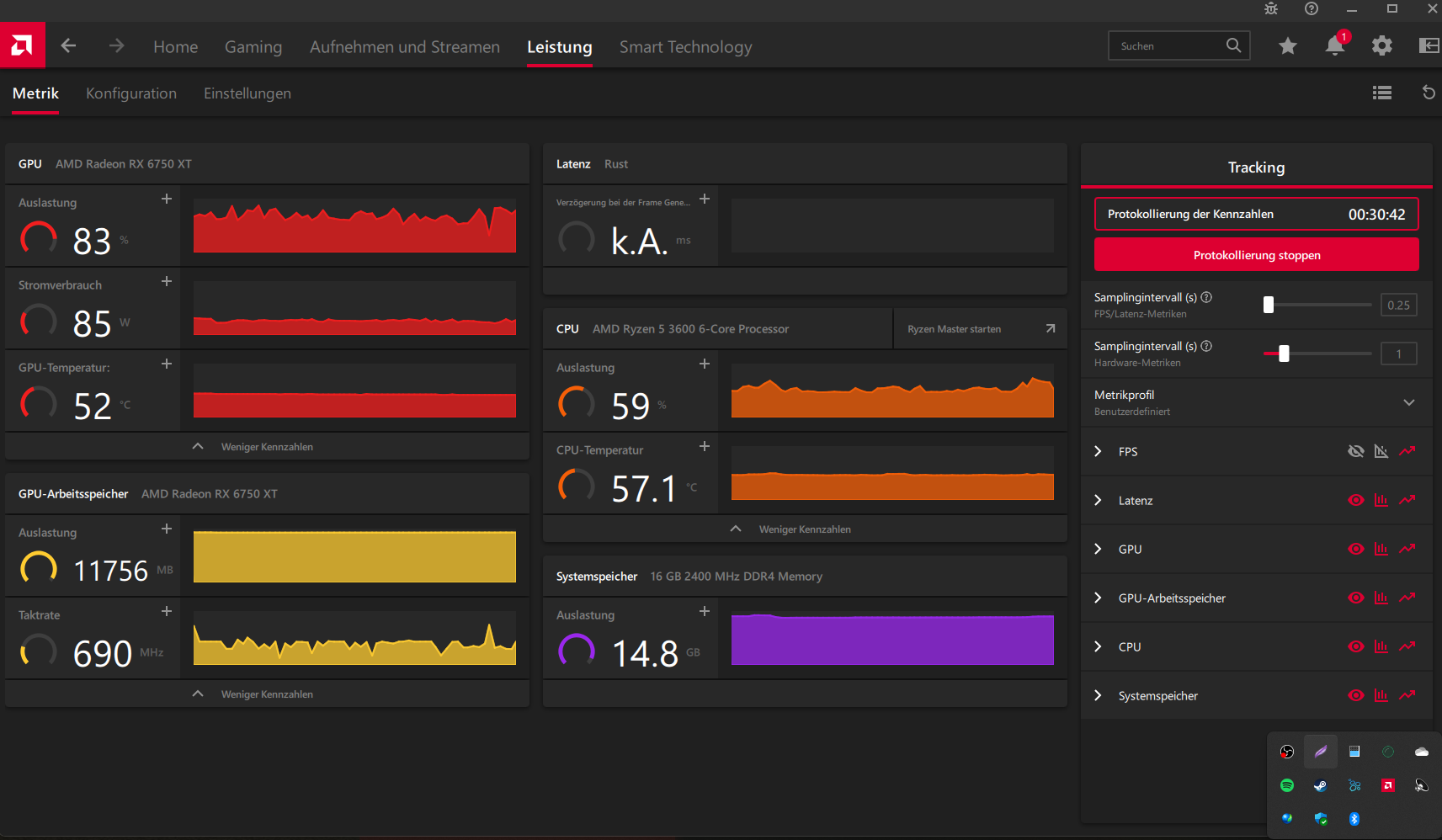Show FPS metrics with the crossed eye
Image resolution: width=1442 pixels, height=840 pixels.
coord(1355,451)
